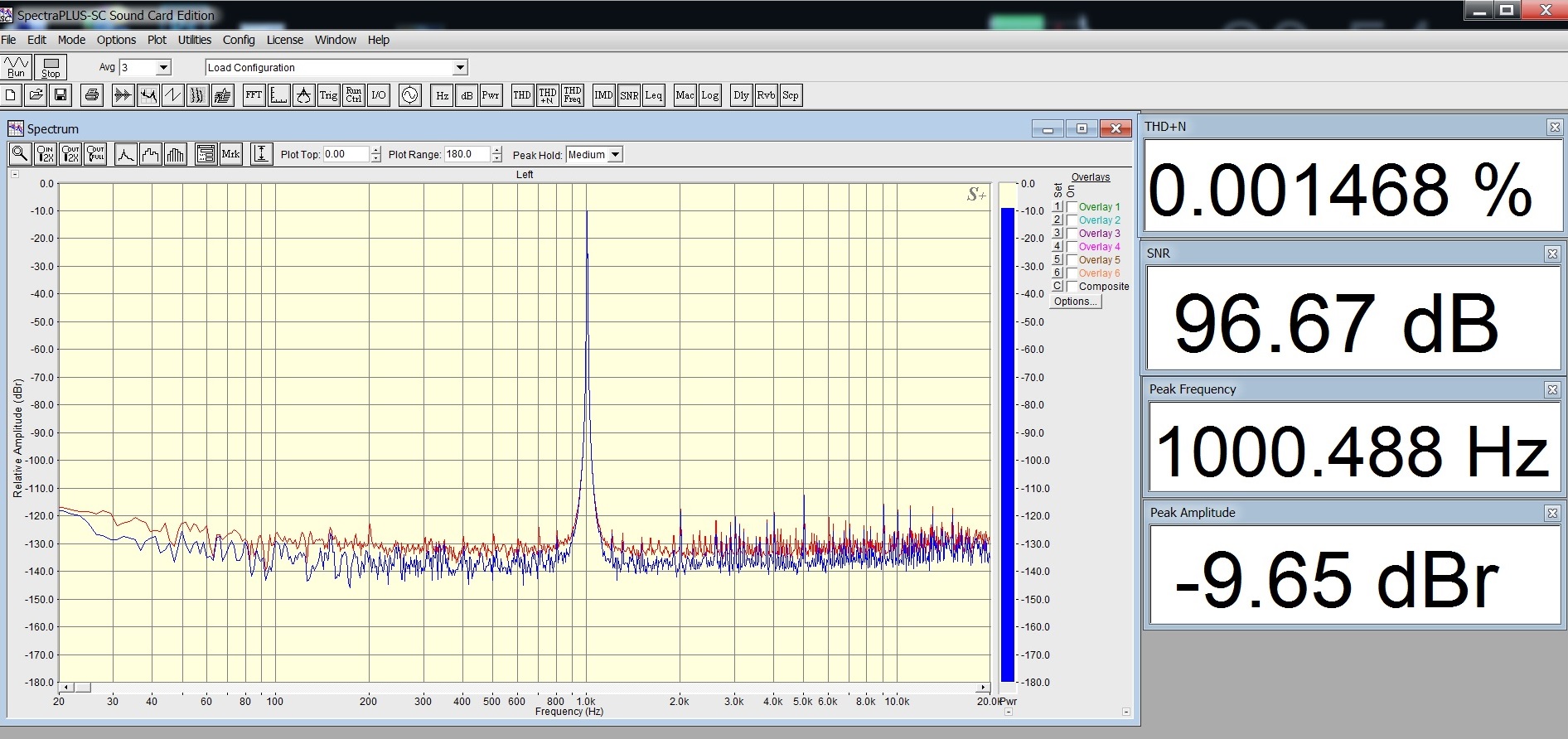This screenshot has height=739, width=1568.
Task: Click the Plot Range input field
Action: click(x=467, y=154)
